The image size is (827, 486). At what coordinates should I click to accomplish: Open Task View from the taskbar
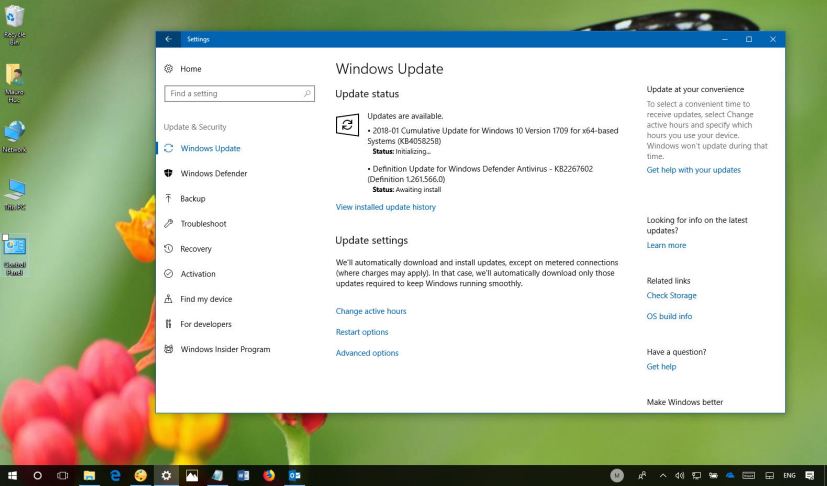point(62,475)
